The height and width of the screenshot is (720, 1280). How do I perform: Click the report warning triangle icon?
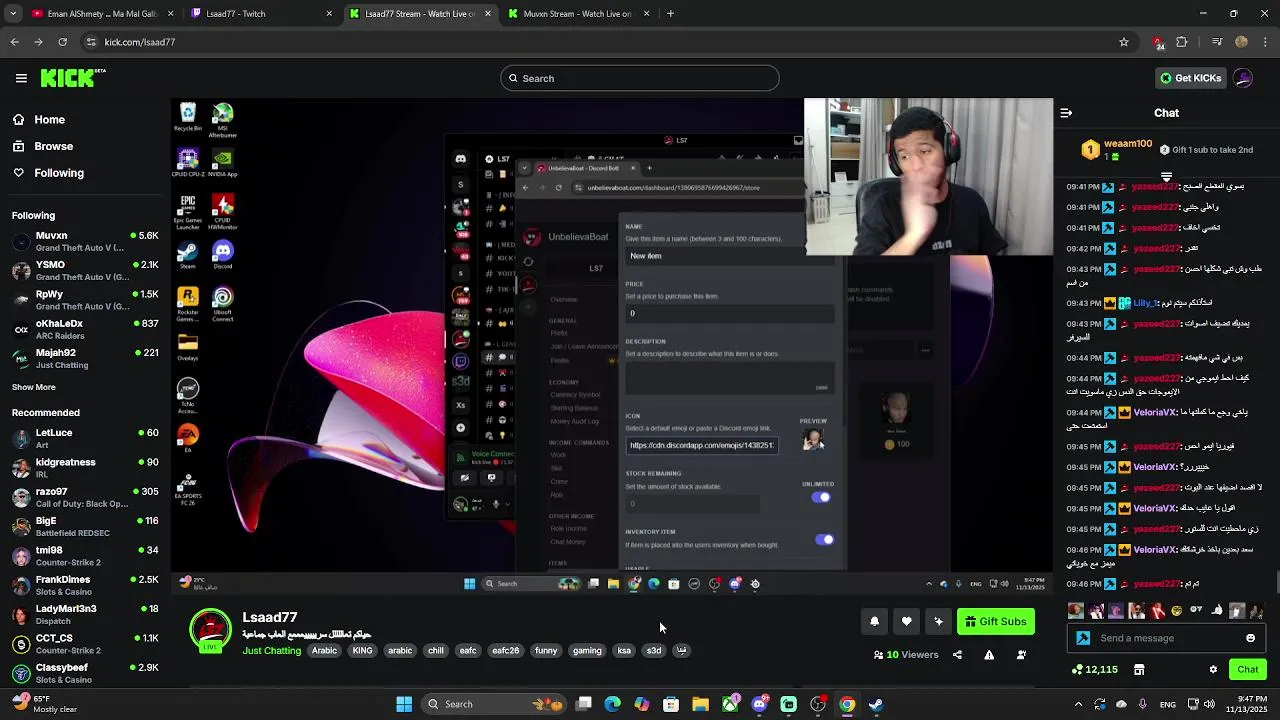[x=989, y=655]
